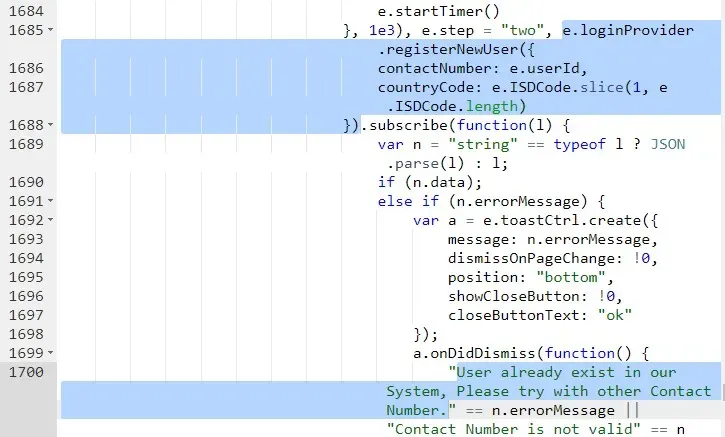Collapse the code fold at line 1699
The width and height of the screenshot is (725, 437).
pos(50,352)
